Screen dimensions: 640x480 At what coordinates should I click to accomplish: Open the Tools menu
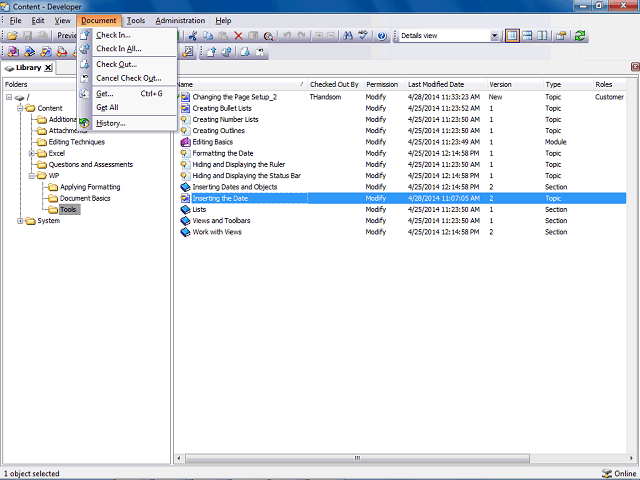pyautogui.click(x=136, y=20)
